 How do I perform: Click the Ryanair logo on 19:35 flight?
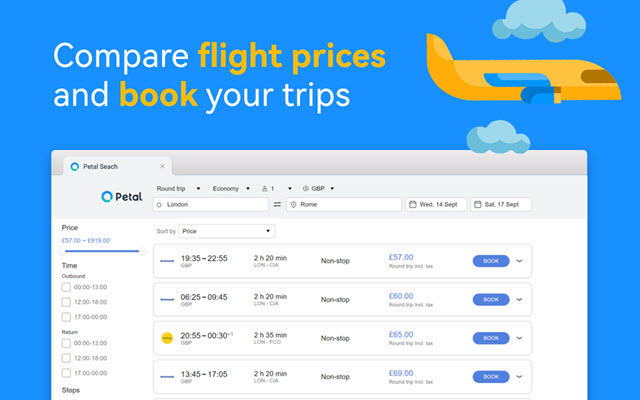(x=167, y=261)
